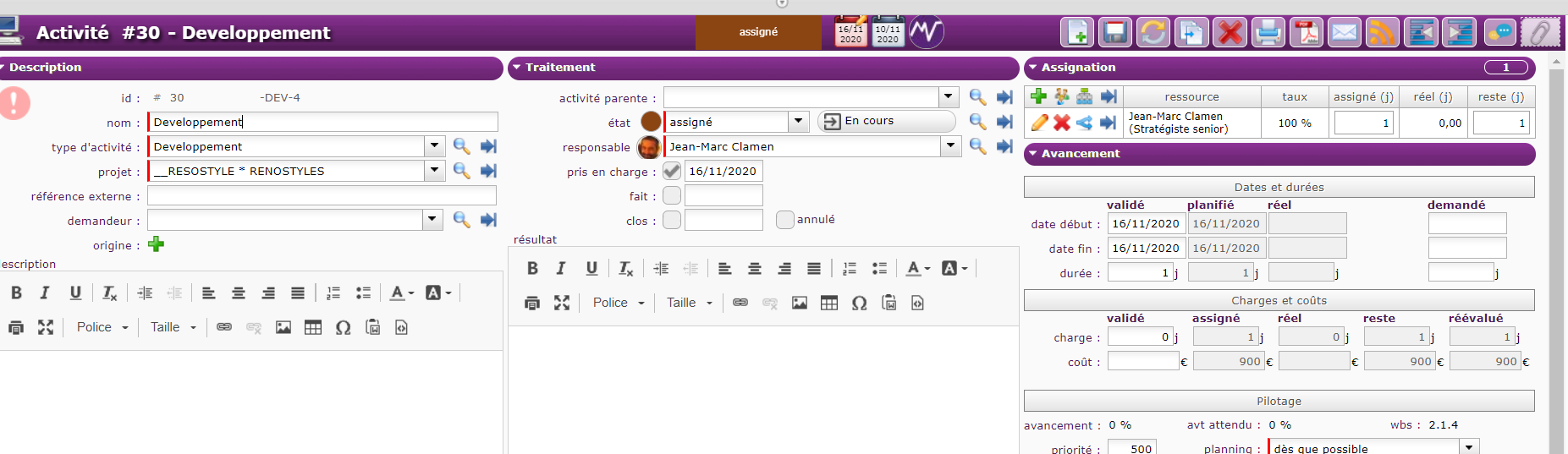Screen dimensions: 1568x454
Task: Click into the 'référence externe' input field
Action: click(322, 196)
